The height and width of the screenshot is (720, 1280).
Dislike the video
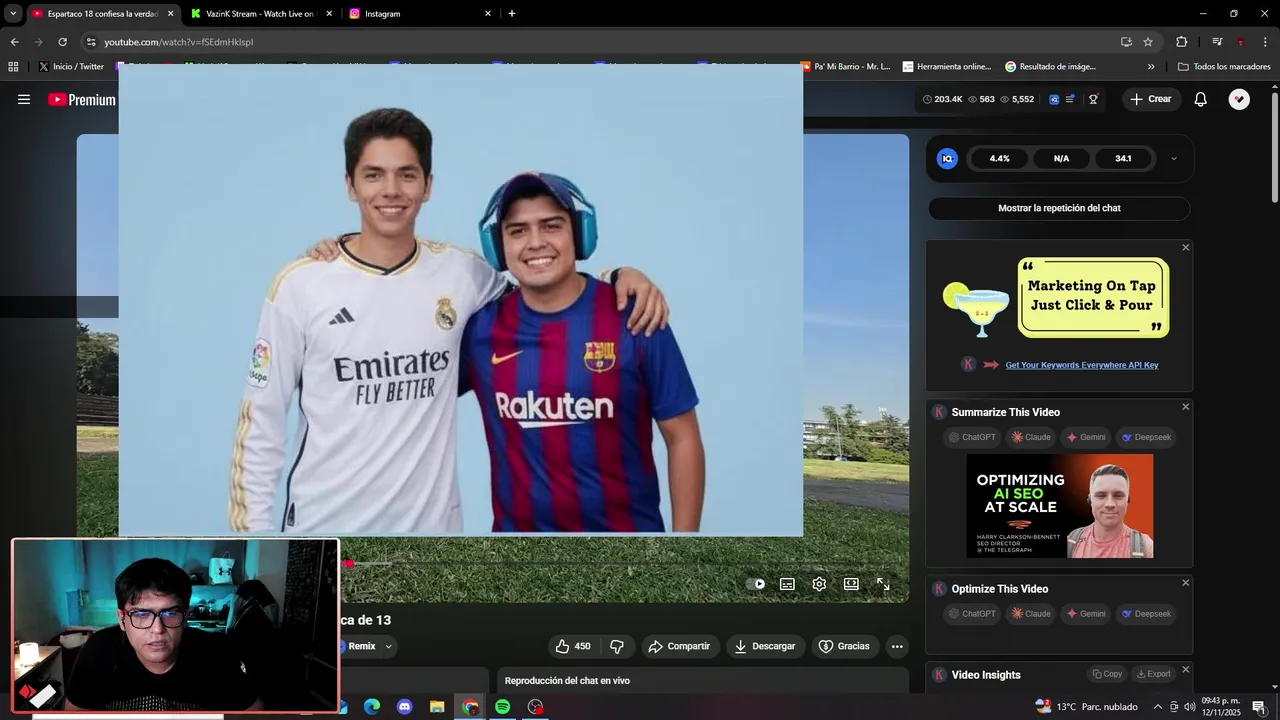pyautogui.click(x=617, y=646)
